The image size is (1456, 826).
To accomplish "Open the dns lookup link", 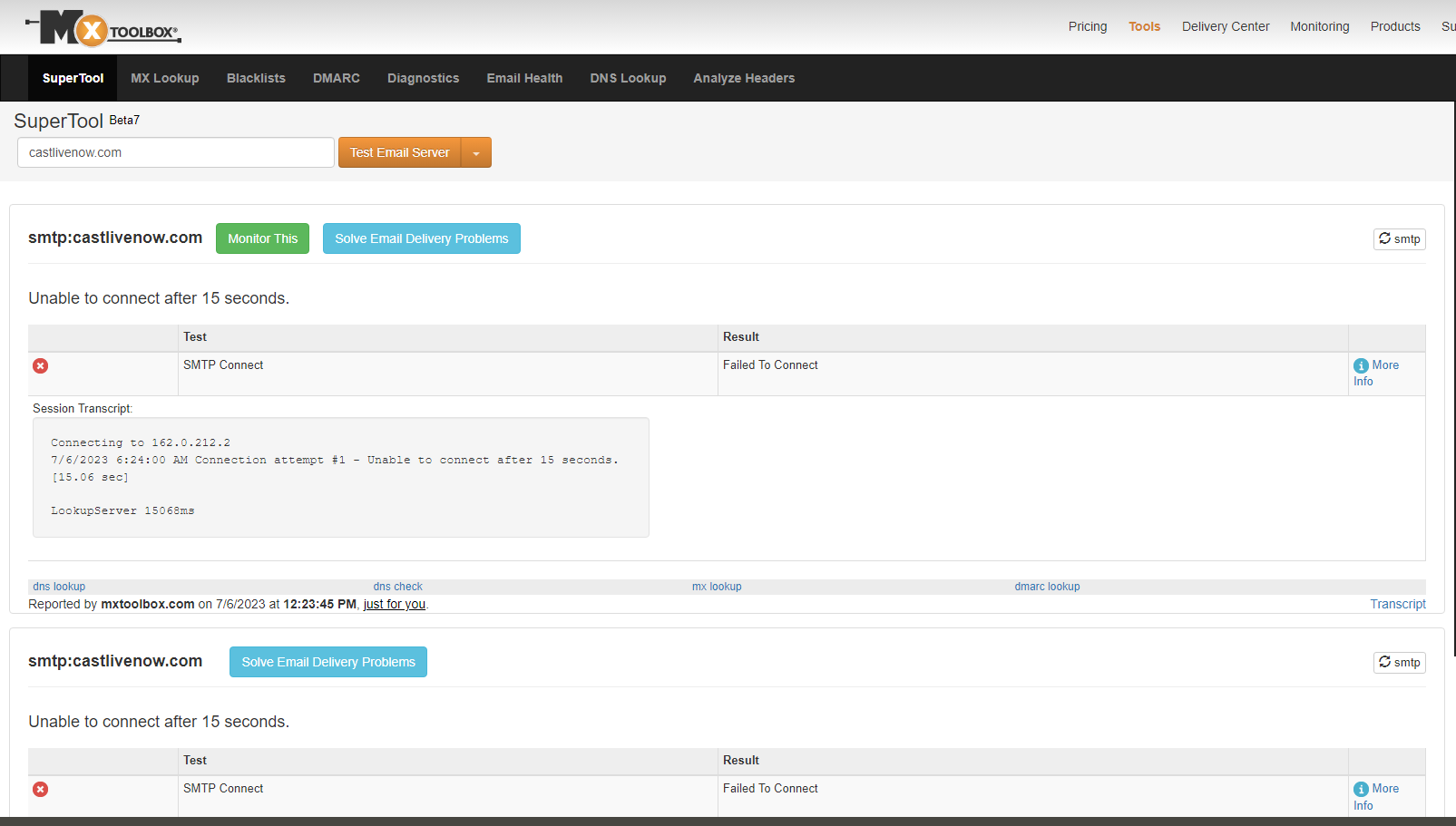I will (x=59, y=587).
